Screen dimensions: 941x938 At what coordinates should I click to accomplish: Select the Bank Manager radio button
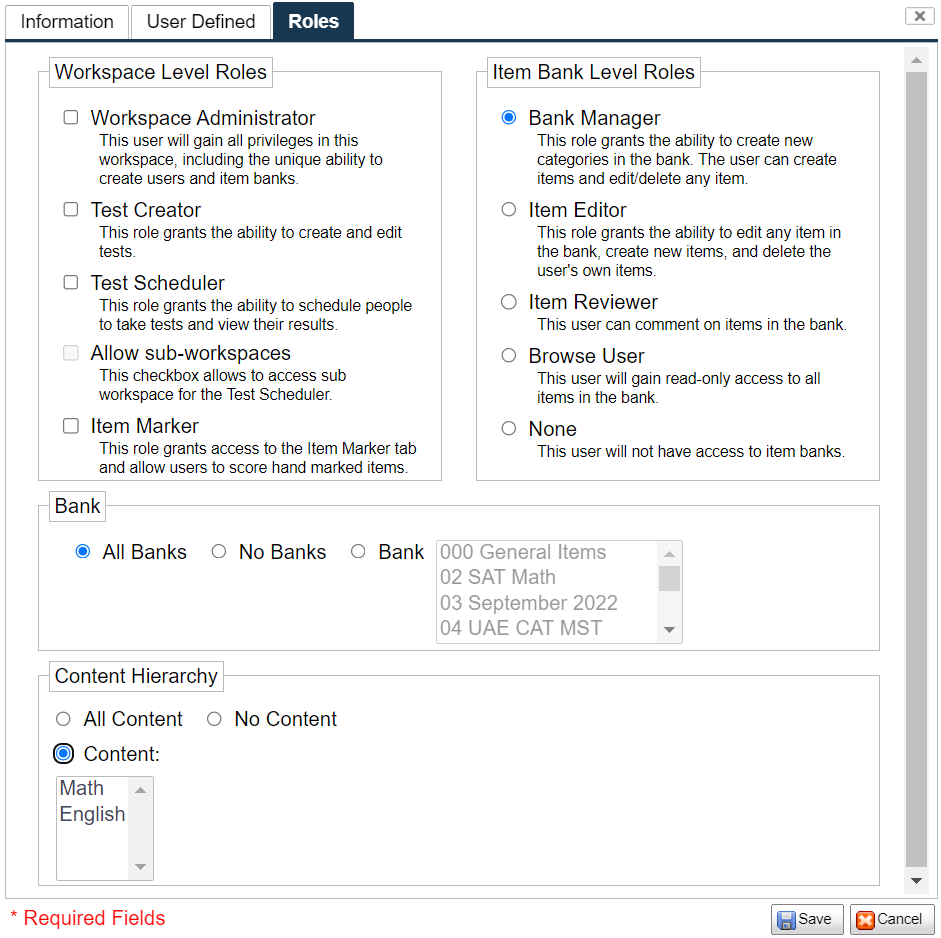point(508,117)
